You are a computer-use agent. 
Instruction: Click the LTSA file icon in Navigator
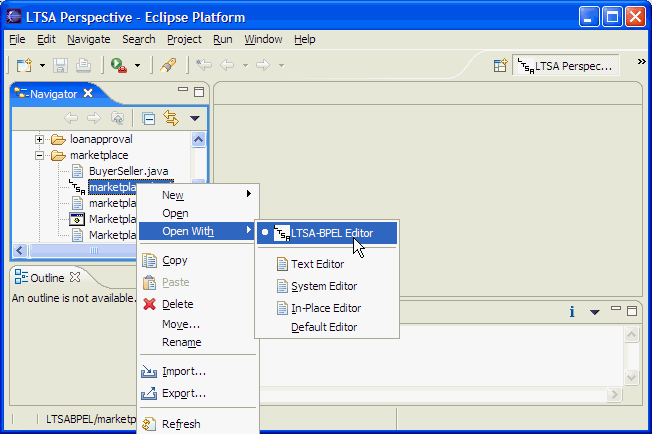coord(77,187)
